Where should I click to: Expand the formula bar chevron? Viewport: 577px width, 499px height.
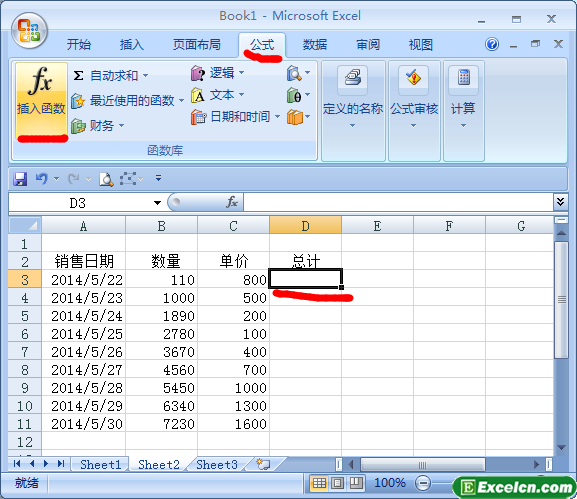coord(560,202)
